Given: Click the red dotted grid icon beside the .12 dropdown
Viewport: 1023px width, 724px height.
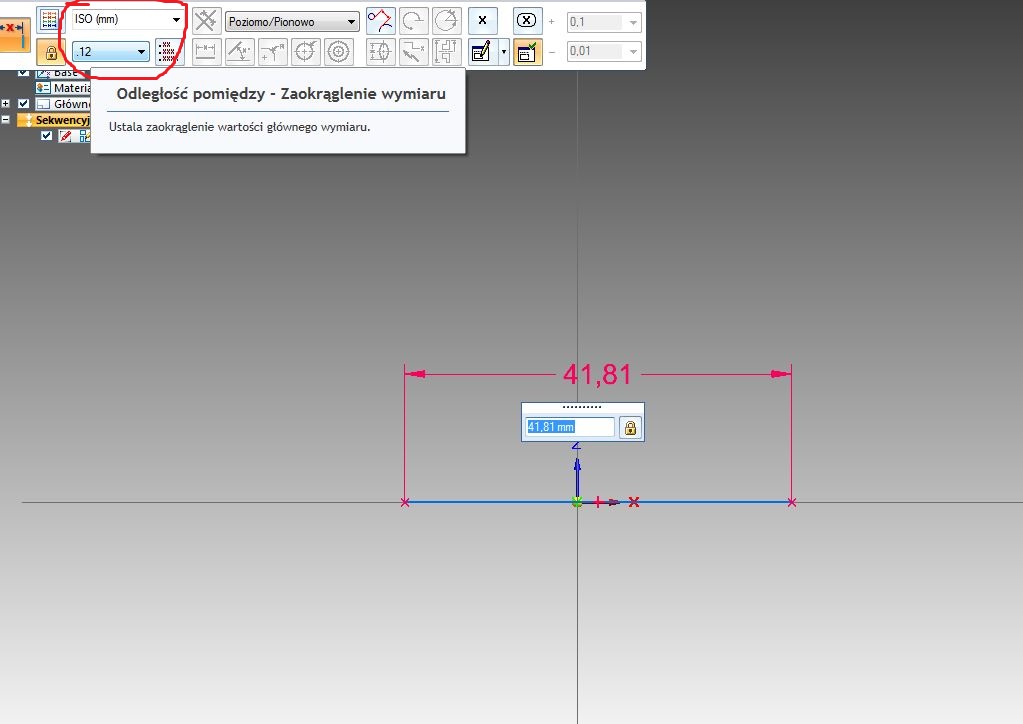Looking at the screenshot, I should [x=167, y=52].
